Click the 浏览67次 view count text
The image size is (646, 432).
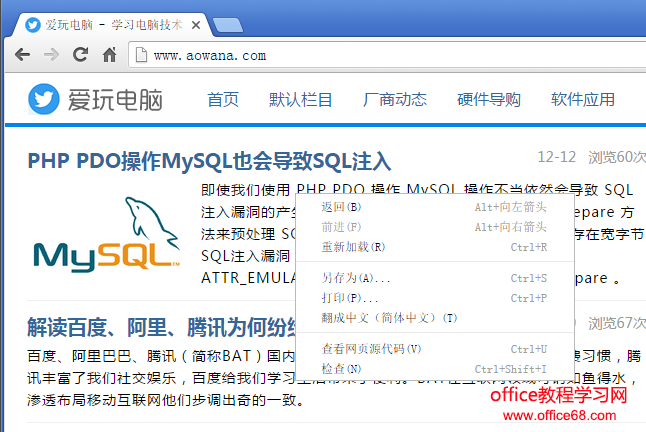tap(617, 323)
